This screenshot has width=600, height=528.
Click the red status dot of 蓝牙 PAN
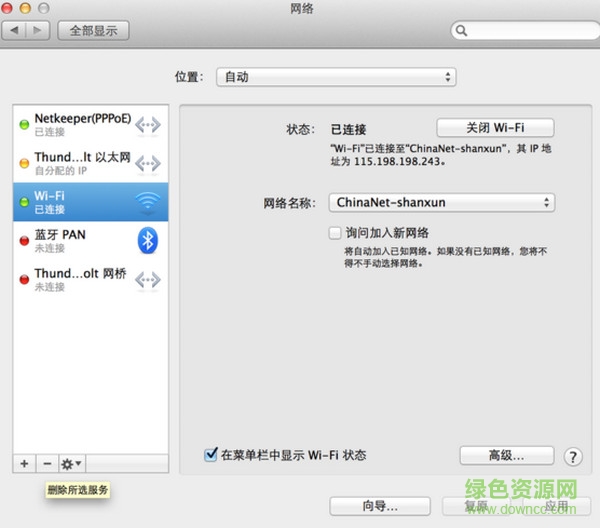(24, 241)
